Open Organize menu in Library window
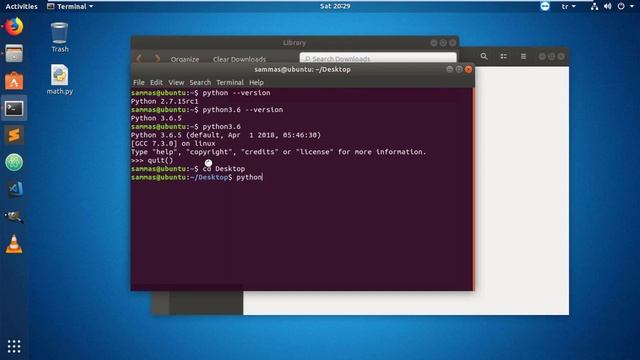 (185, 59)
